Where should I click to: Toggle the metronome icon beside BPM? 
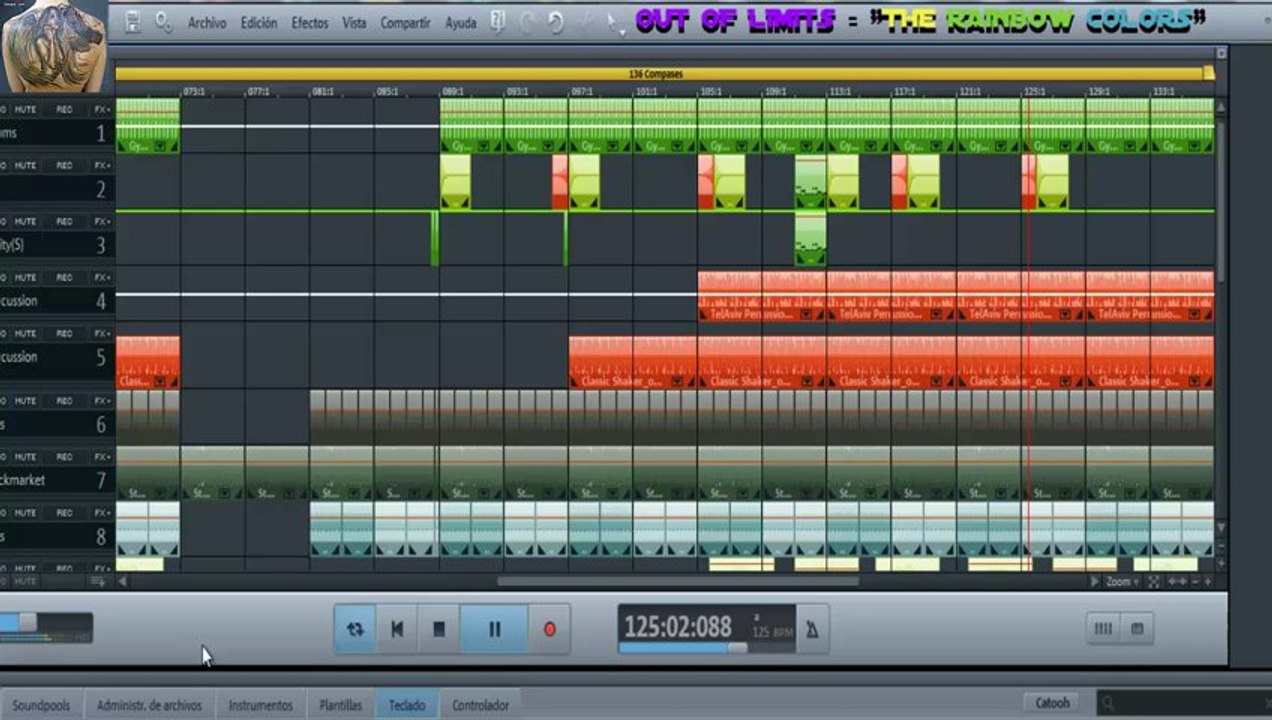click(x=812, y=629)
